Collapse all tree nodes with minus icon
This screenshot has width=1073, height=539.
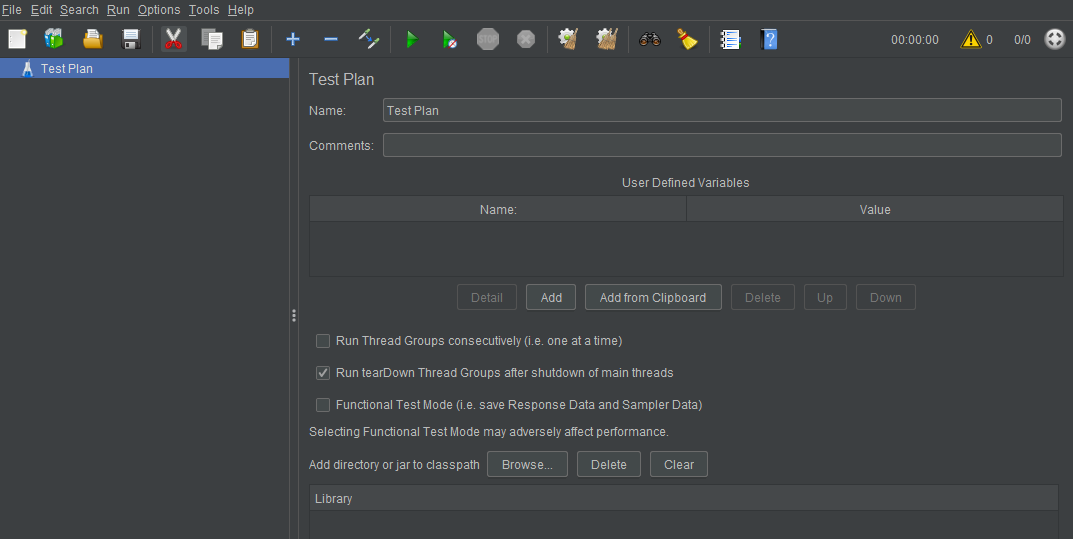coord(331,39)
